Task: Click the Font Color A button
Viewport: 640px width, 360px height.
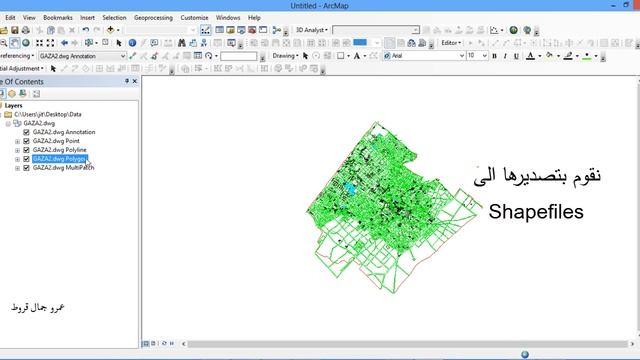Action: [x=530, y=56]
